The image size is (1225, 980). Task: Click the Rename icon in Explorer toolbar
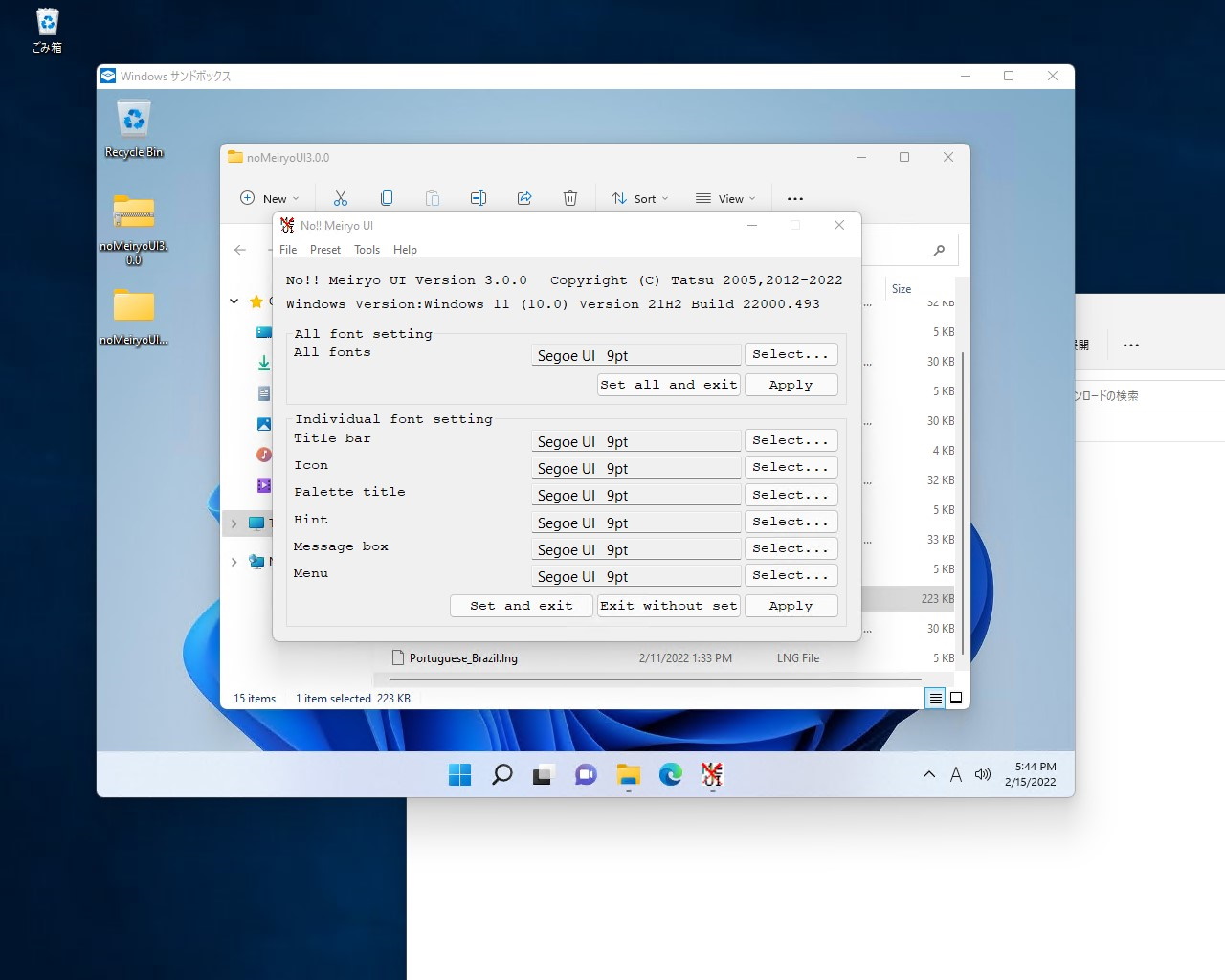479,198
